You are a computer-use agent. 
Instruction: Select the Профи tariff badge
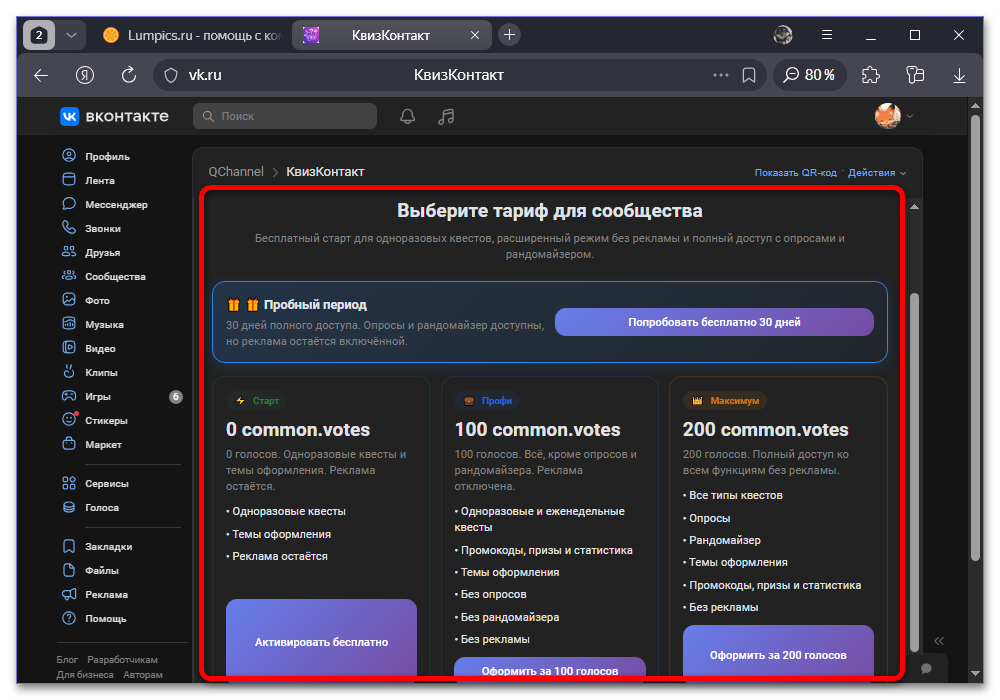(487, 400)
